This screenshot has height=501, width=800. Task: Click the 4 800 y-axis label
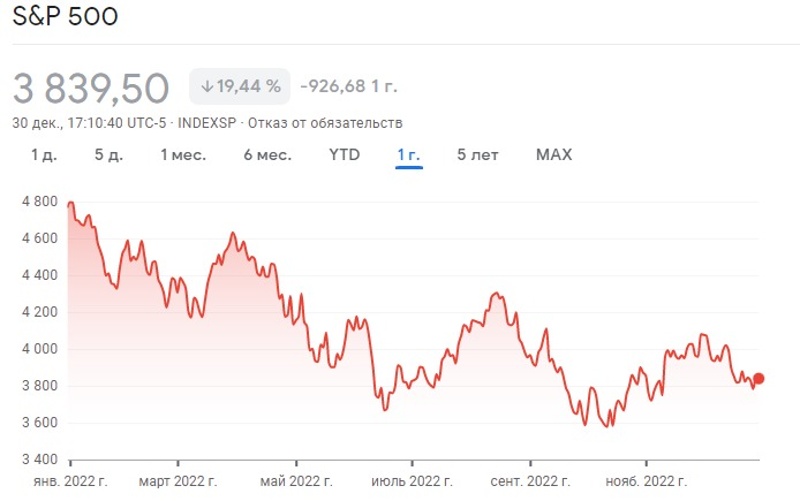[40, 201]
